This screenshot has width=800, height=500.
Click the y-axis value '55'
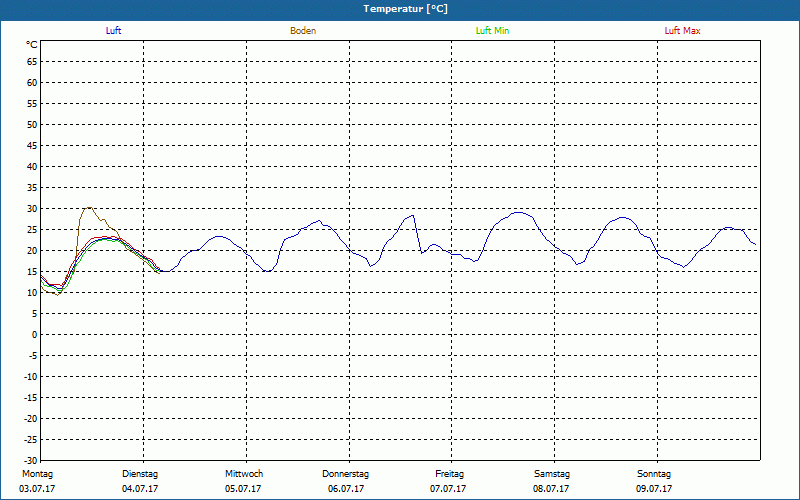click(32, 104)
